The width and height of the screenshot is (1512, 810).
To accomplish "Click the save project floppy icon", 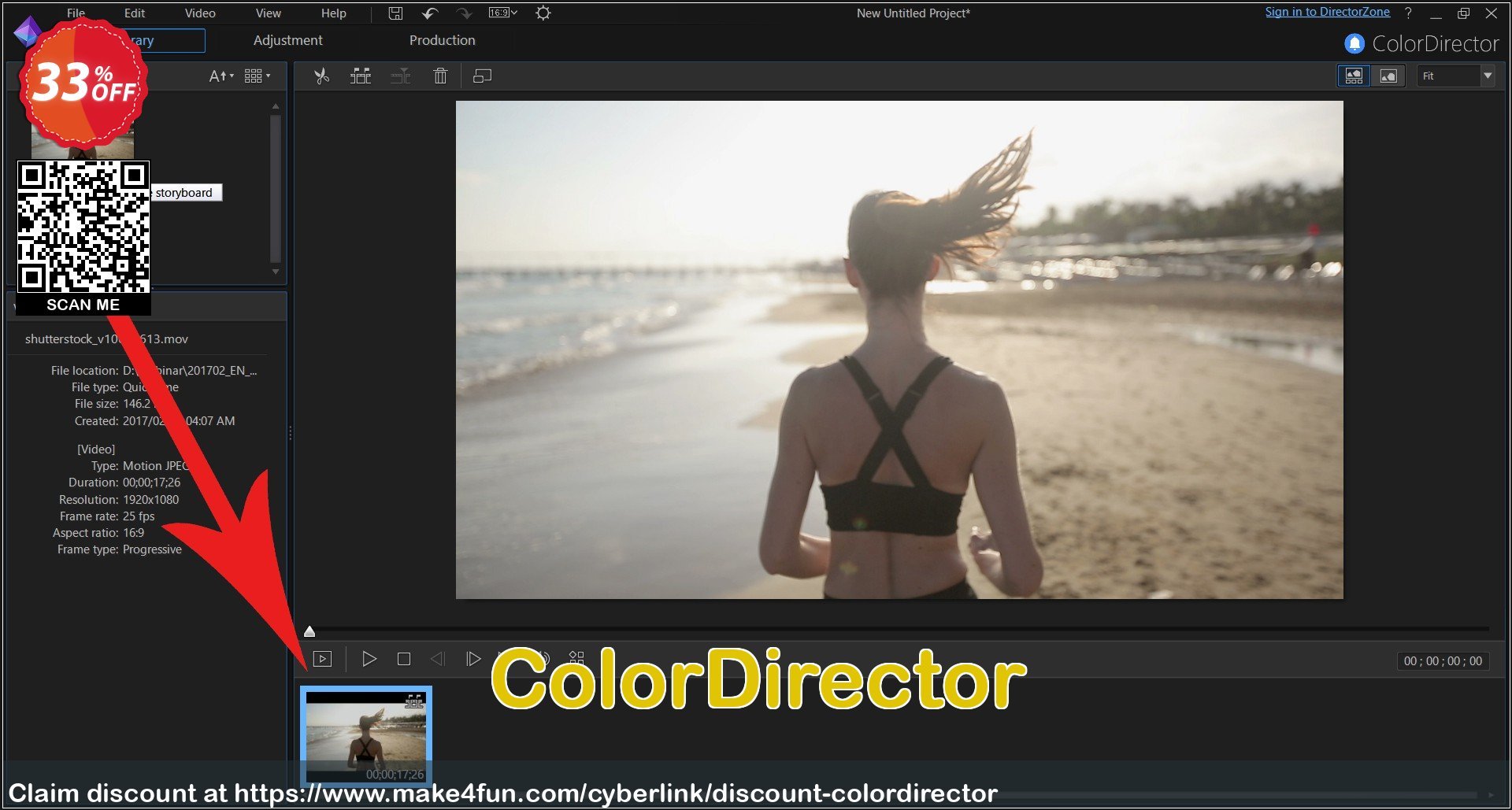I will pos(396,13).
